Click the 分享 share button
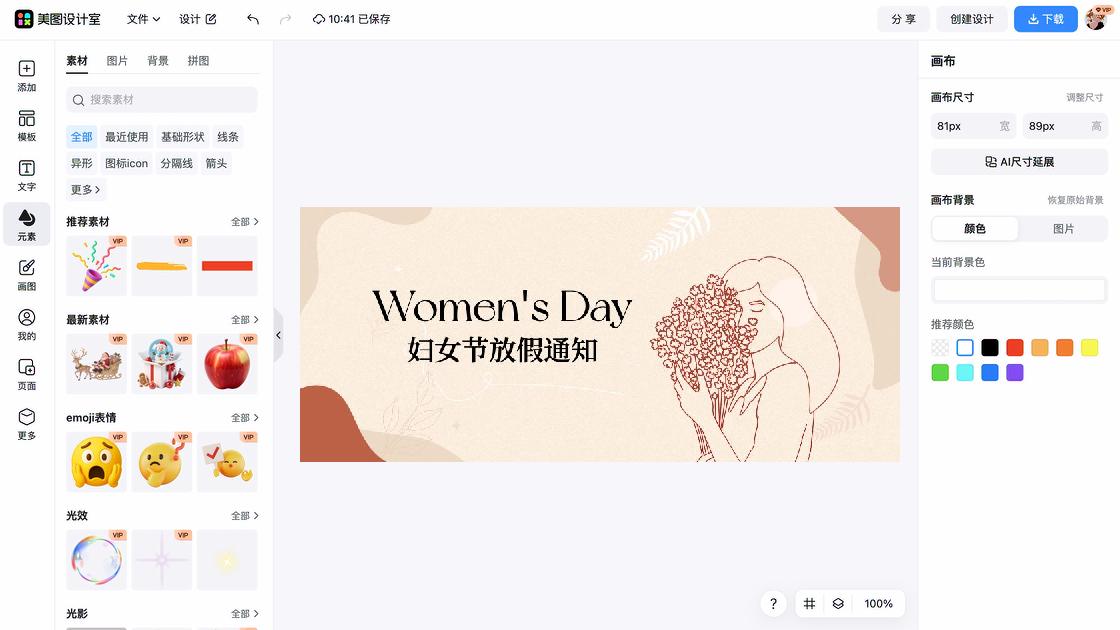This screenshot has width=1120, height=630. click(904, 19)
